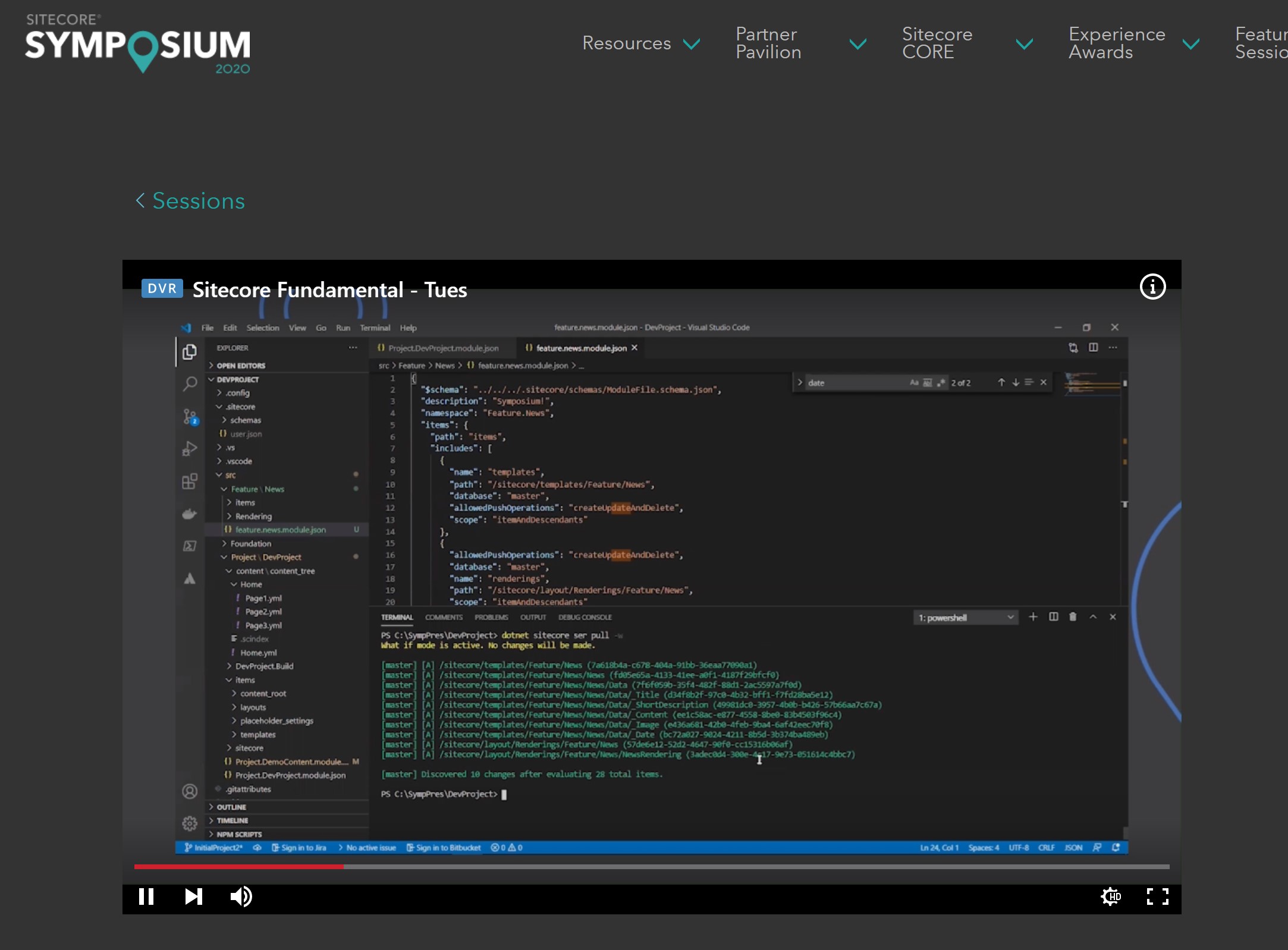Open Resources dropdown menu
The image size is (1288, 950).
[x=641, y=43]
